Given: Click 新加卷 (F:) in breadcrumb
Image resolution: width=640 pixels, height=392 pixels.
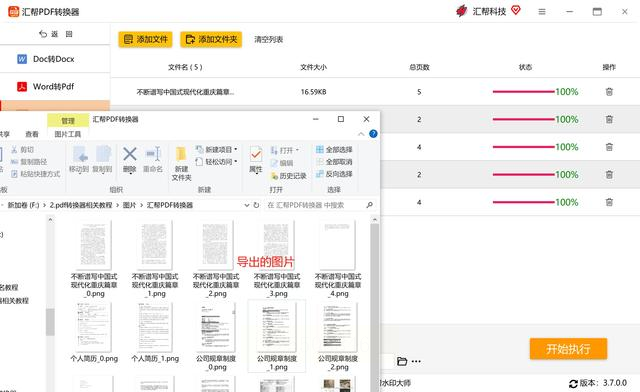Looking at the screenshot, I should [23, 205].
